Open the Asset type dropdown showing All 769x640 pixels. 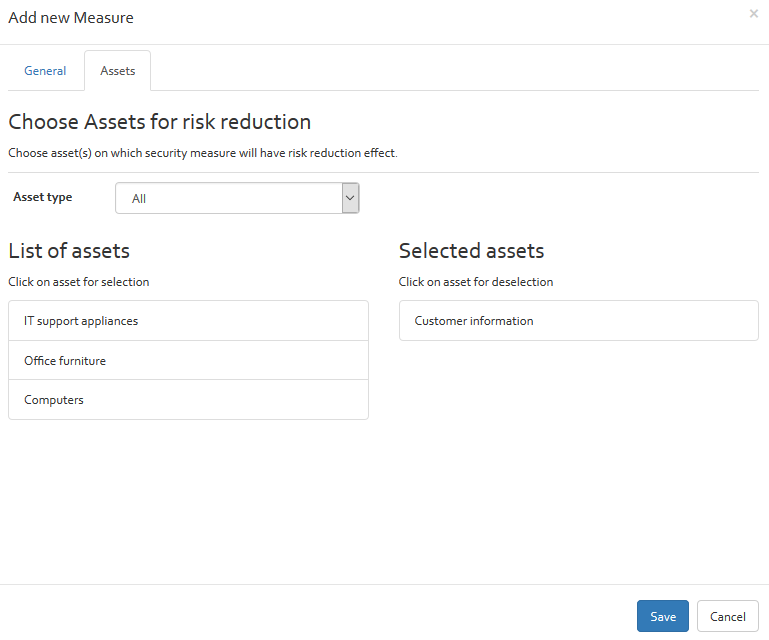237,198
